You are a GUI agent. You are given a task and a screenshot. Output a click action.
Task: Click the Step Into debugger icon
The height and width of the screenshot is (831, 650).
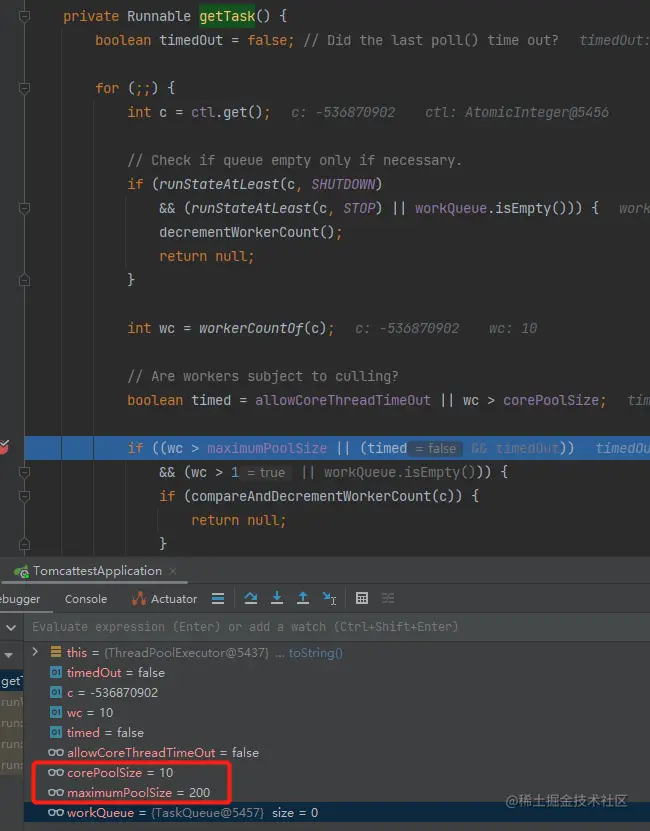pyautogui.click(x=277, y=598)
